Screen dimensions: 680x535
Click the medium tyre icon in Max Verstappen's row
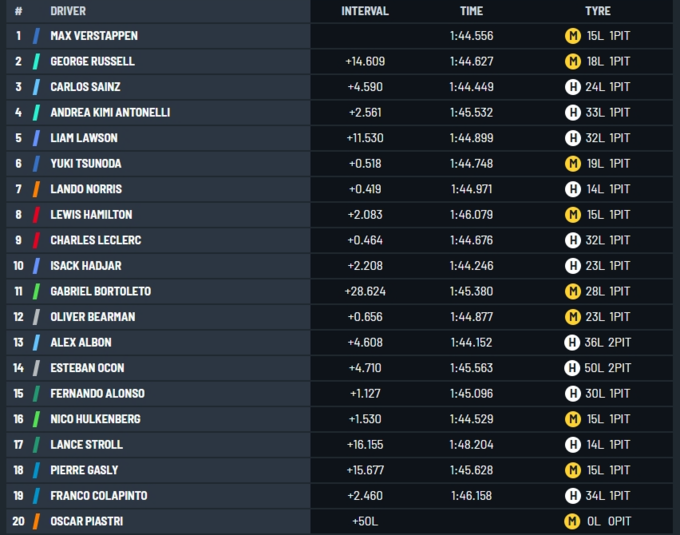572,36
